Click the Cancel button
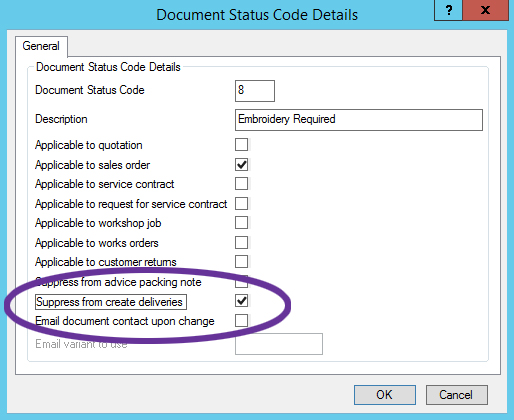514x420 pixels. 456,395
